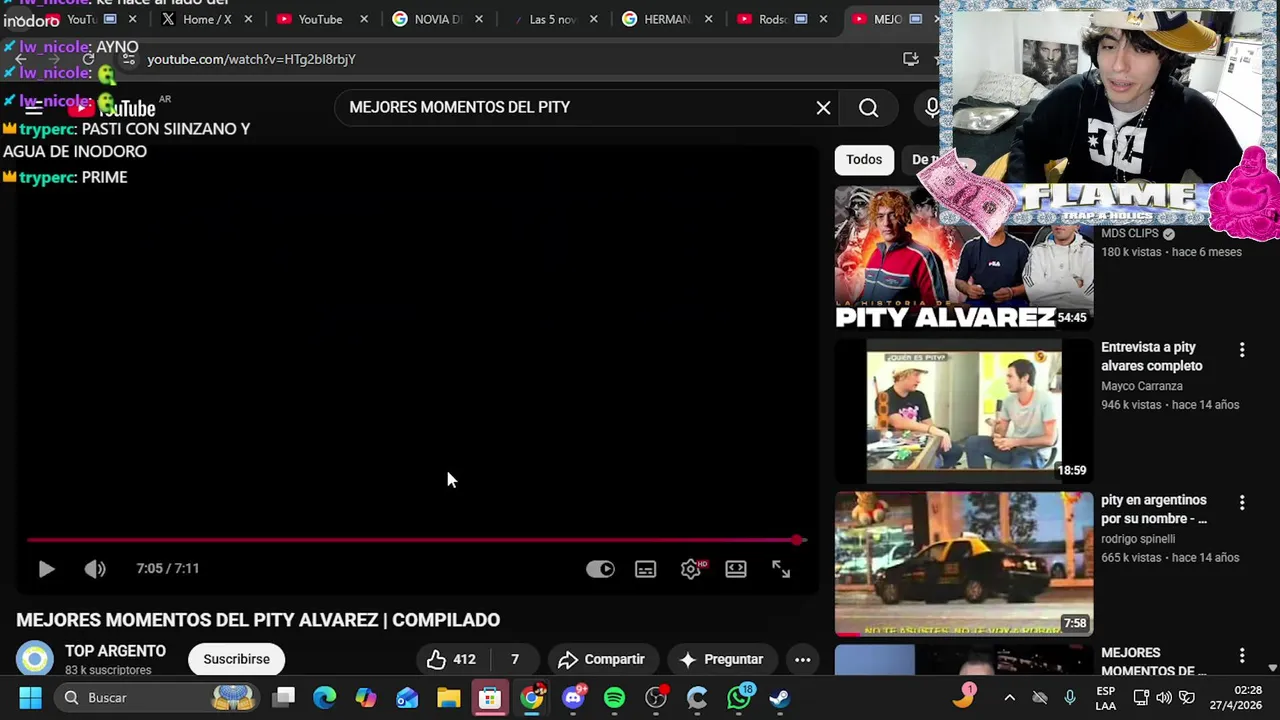
Task: Like the video with the thumbs up
Action: point(450,659)
